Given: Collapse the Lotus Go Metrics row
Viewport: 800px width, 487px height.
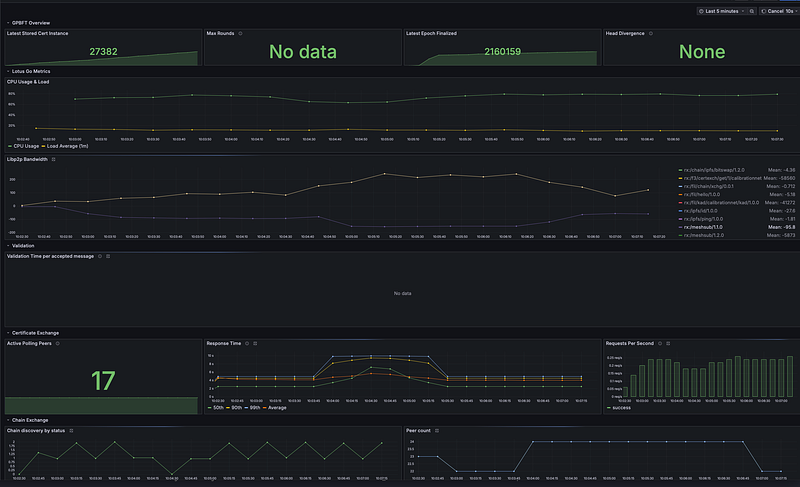Looking at the screenshot, I should 33,71.
